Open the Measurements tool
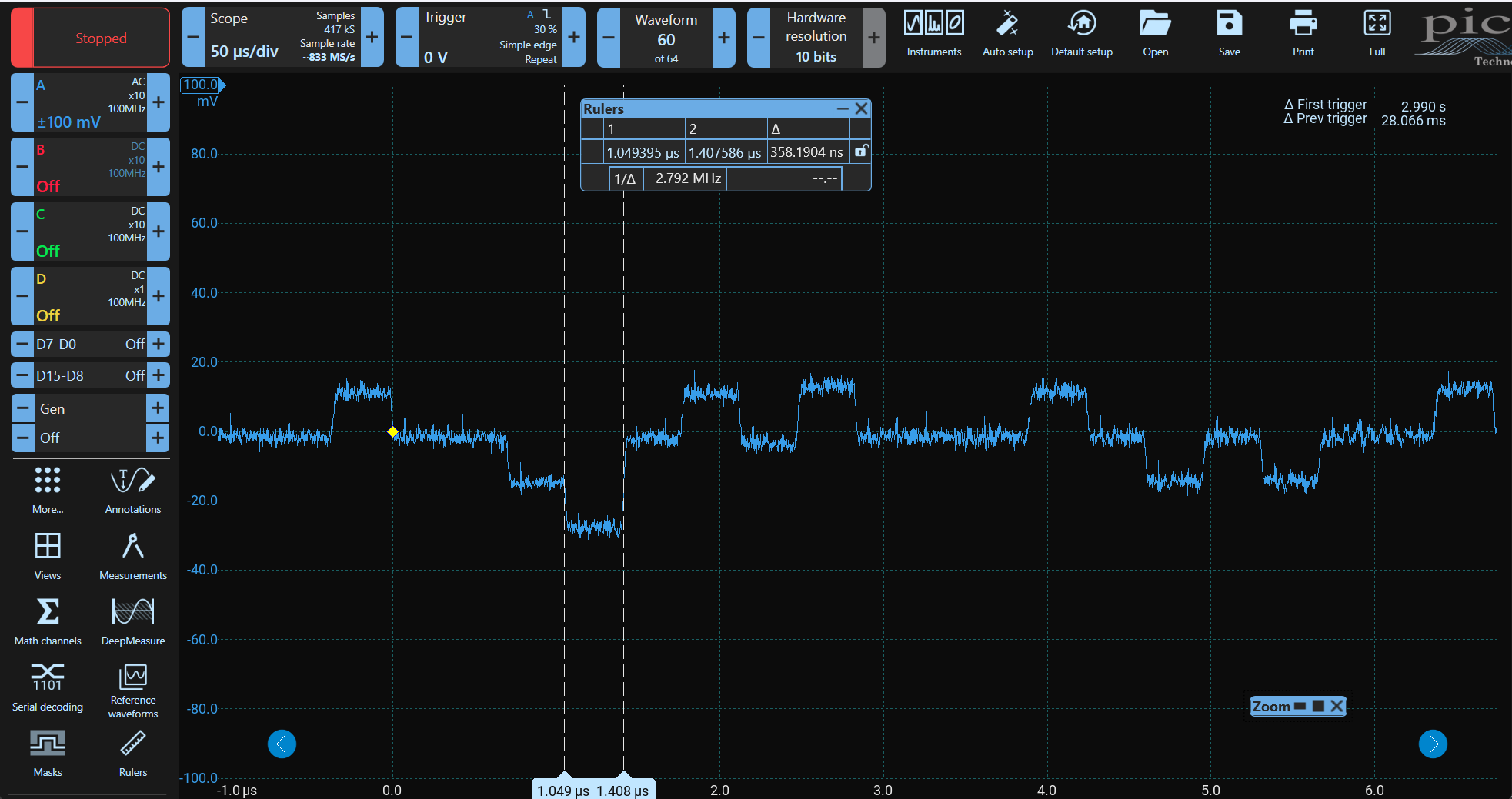 click(133, 556)
